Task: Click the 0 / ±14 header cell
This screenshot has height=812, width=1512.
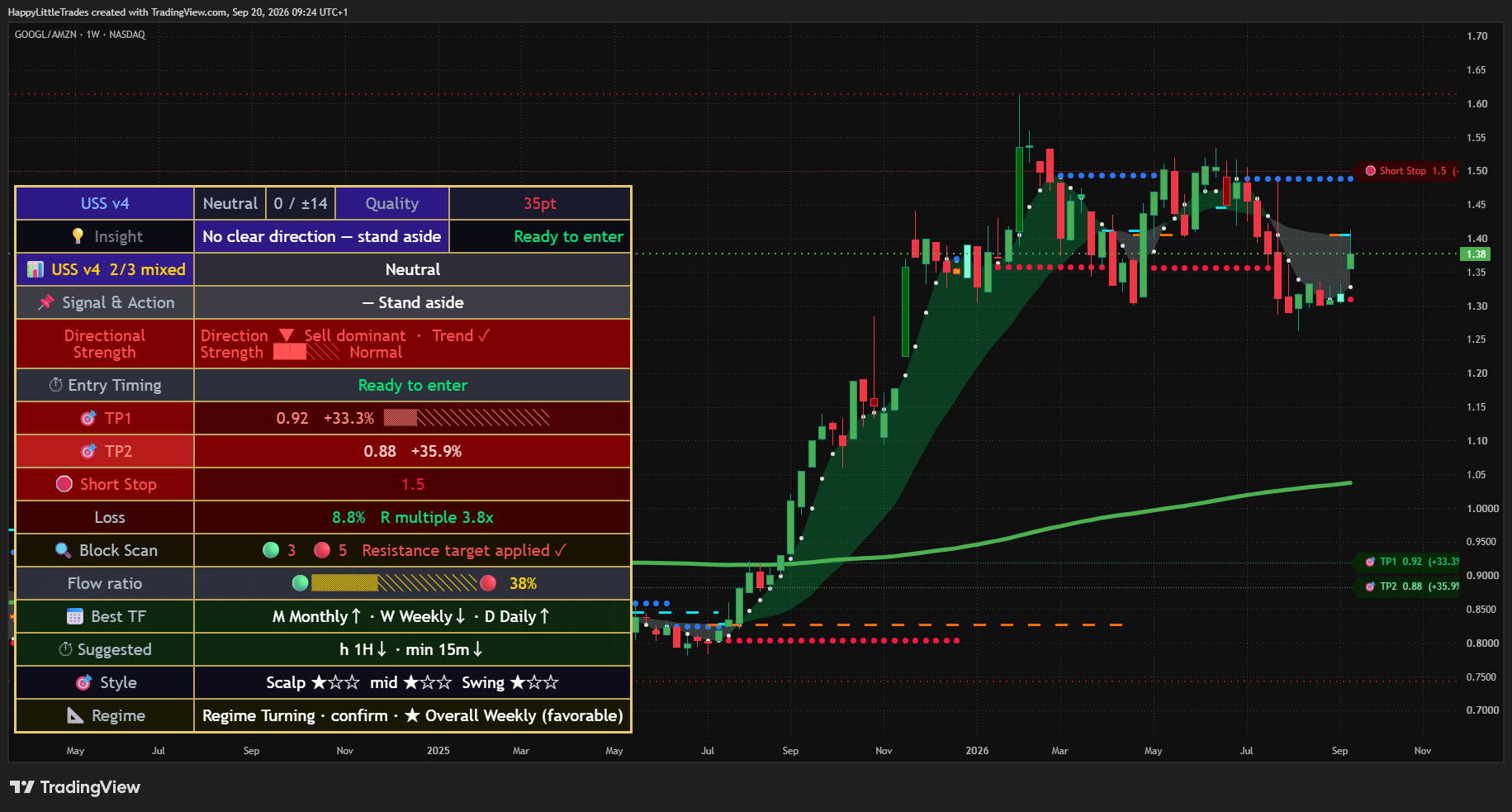Action: (301, 203)
